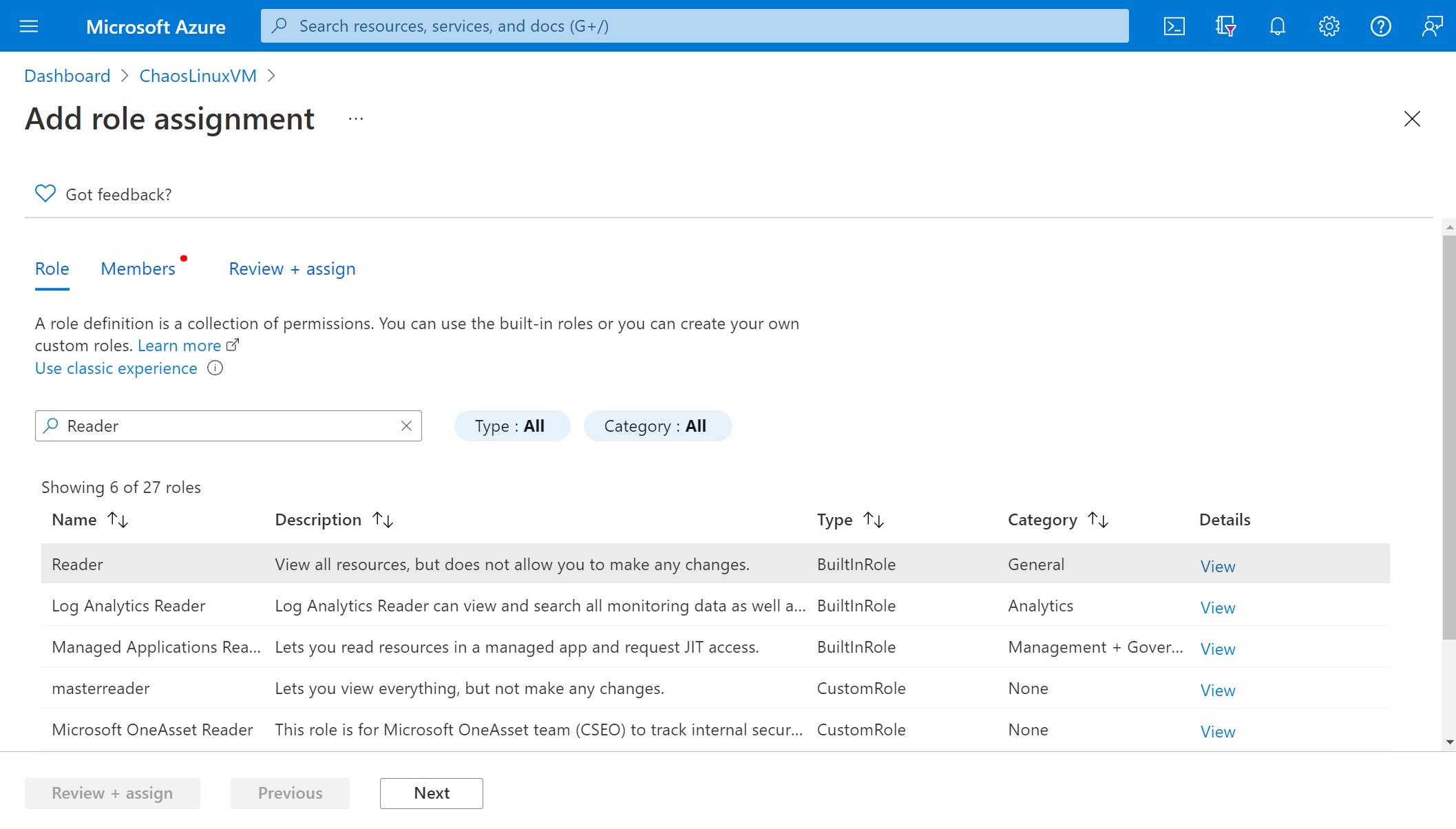Screen dimensions: 1456x829
Task: Click the Azure settings gear icon
Action: pyautogui.click(x=1329, y=26)
